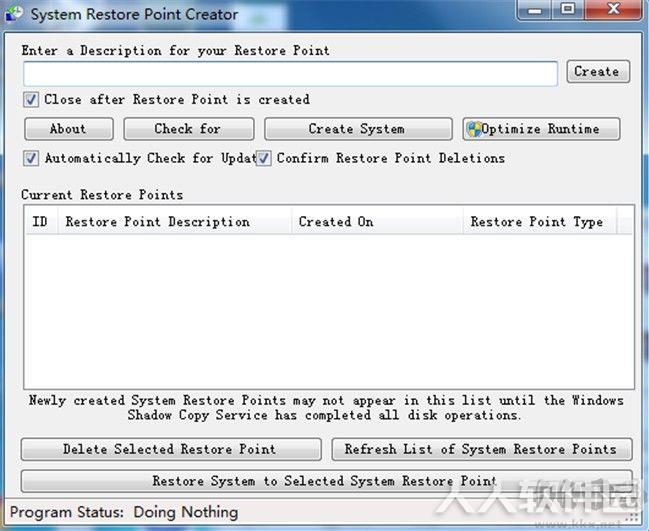649x531 pixels.
Task: Open the About button
Action: [x=69, y=129]
